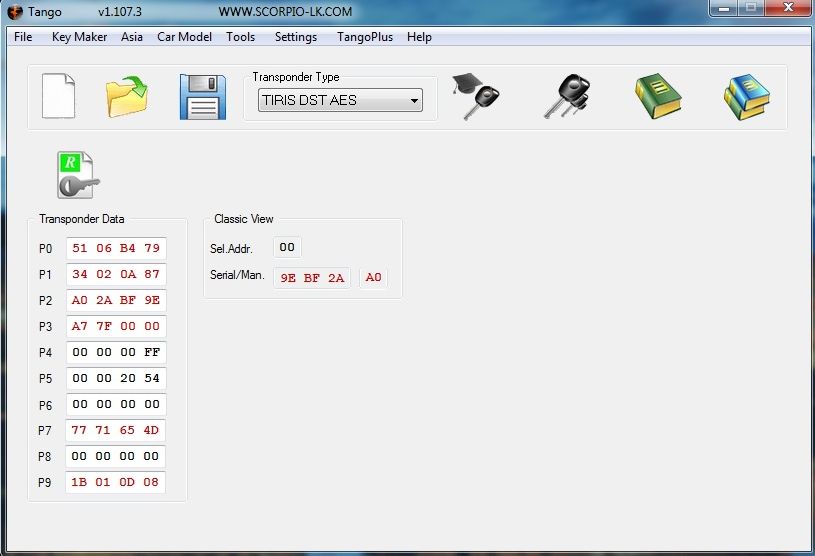This screenshot has width=815, height=556.
Task: Open the TangoPlus menu
Action: pyautogui.click(x=365, y=37)
